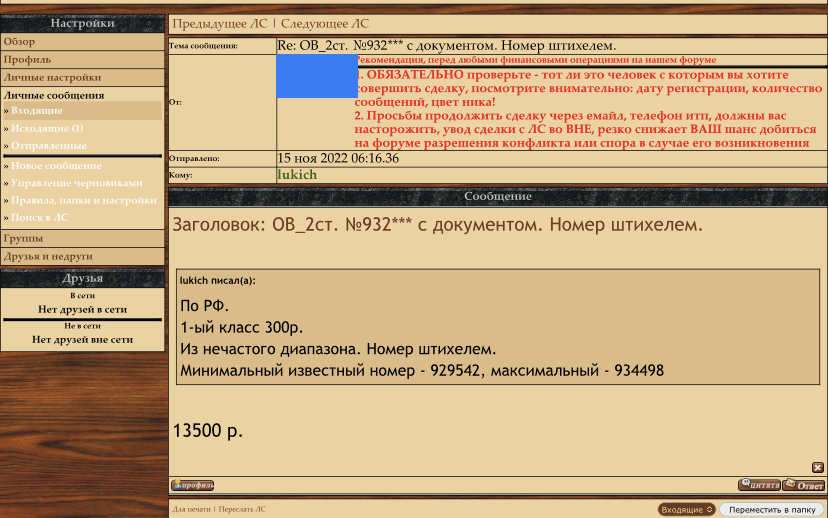Go to Следующее ЛС

point(324,22)
